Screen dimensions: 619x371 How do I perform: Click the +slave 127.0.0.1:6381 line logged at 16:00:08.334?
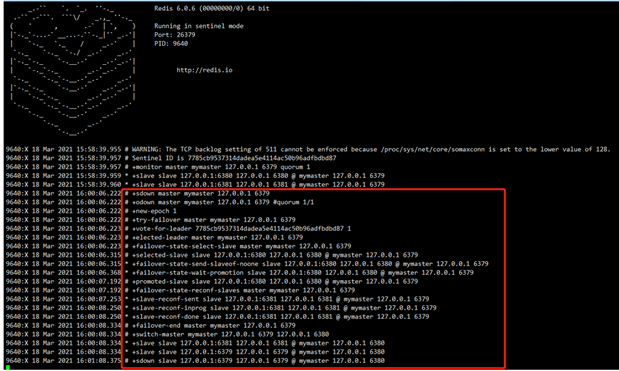(x=195, y=343)
